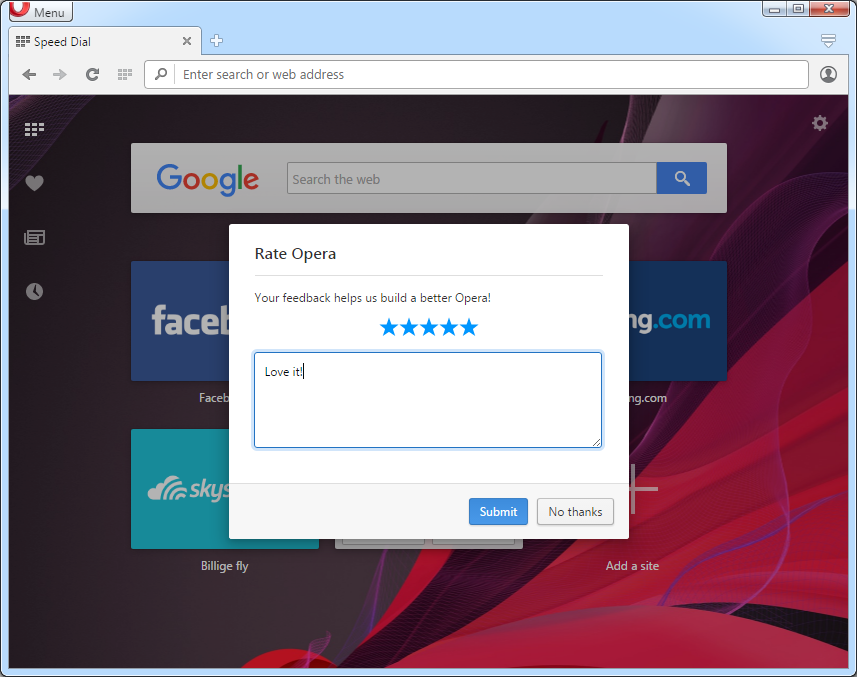Select the fifth rating star
The height and width of the screenshot is (677, 857).
pos(469,327)
